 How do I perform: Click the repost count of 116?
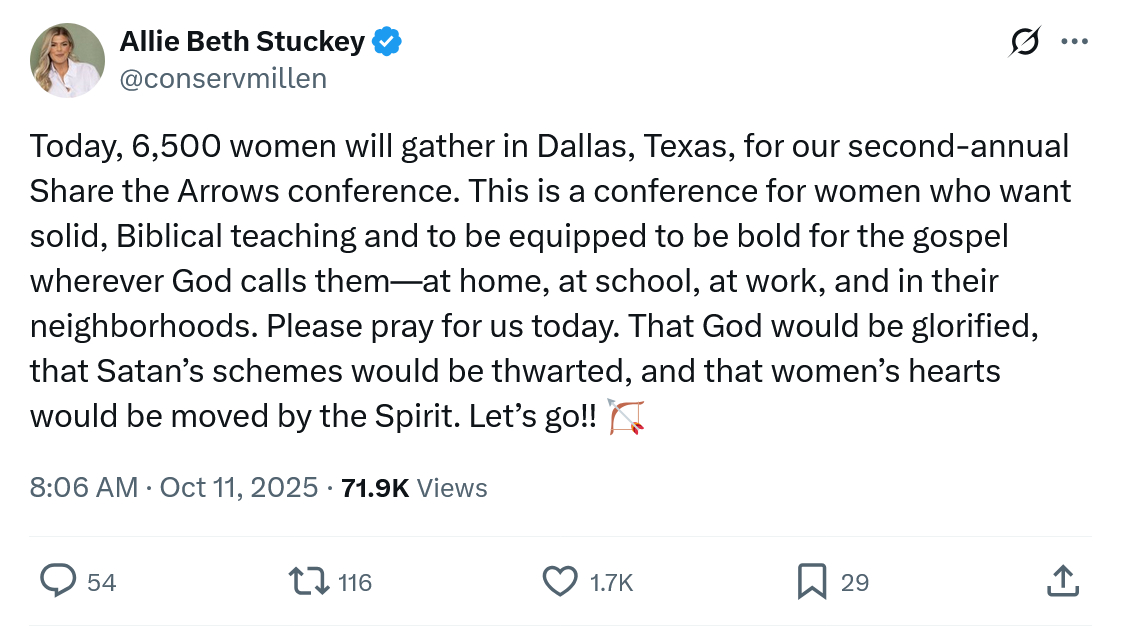[355, 582]
